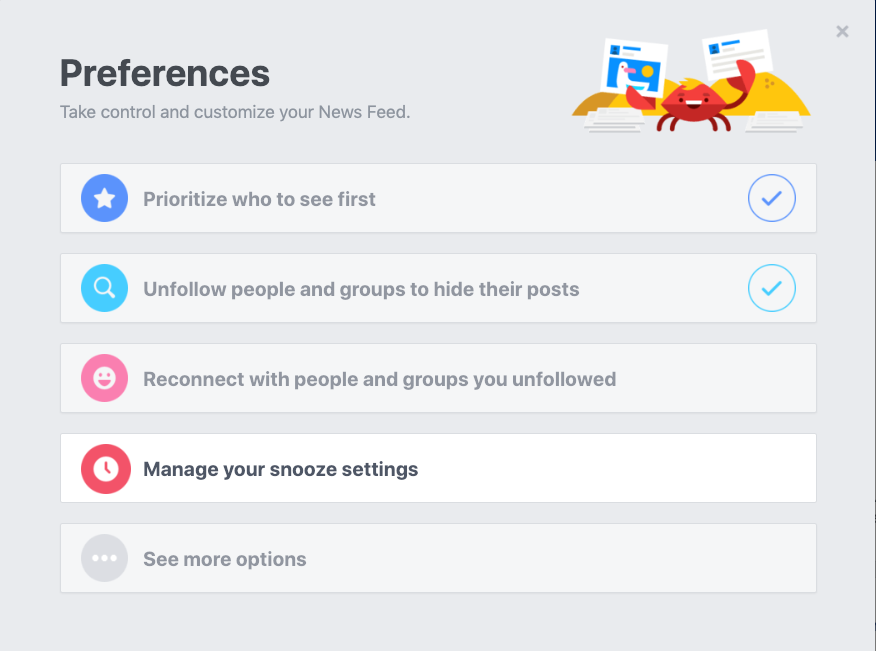
Task: Expand "See more options"
Action: (x=438, y=558)
